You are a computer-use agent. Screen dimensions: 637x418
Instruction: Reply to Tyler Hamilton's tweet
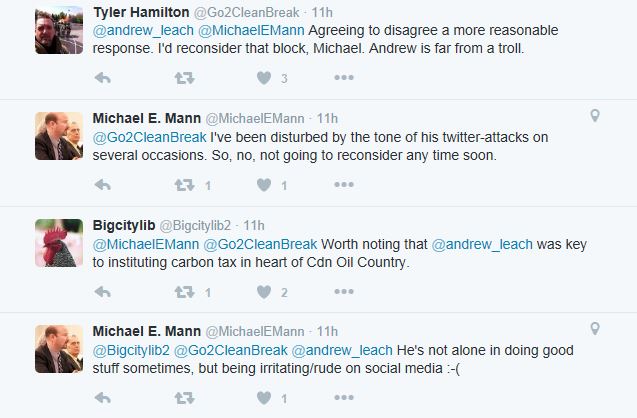coord(102,78)
